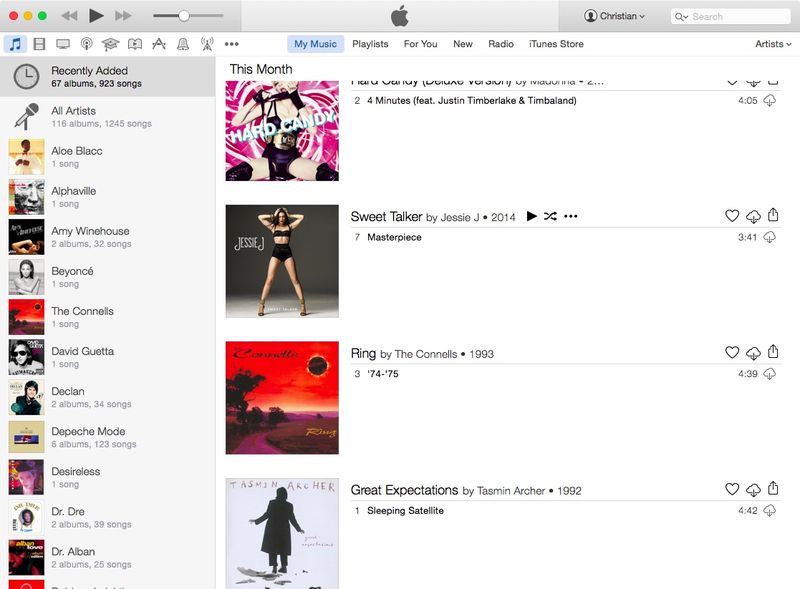The height and width of the screenshot is (589, 800).
Task: Select Recently Added in the sidebar
Action: click(107, 77)
